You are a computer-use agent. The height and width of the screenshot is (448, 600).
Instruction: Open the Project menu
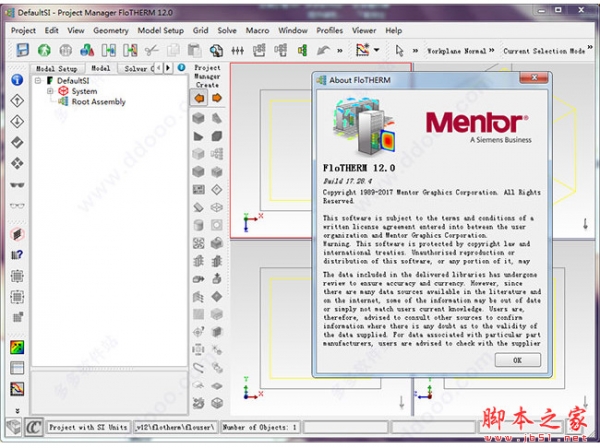pos(23,30)
